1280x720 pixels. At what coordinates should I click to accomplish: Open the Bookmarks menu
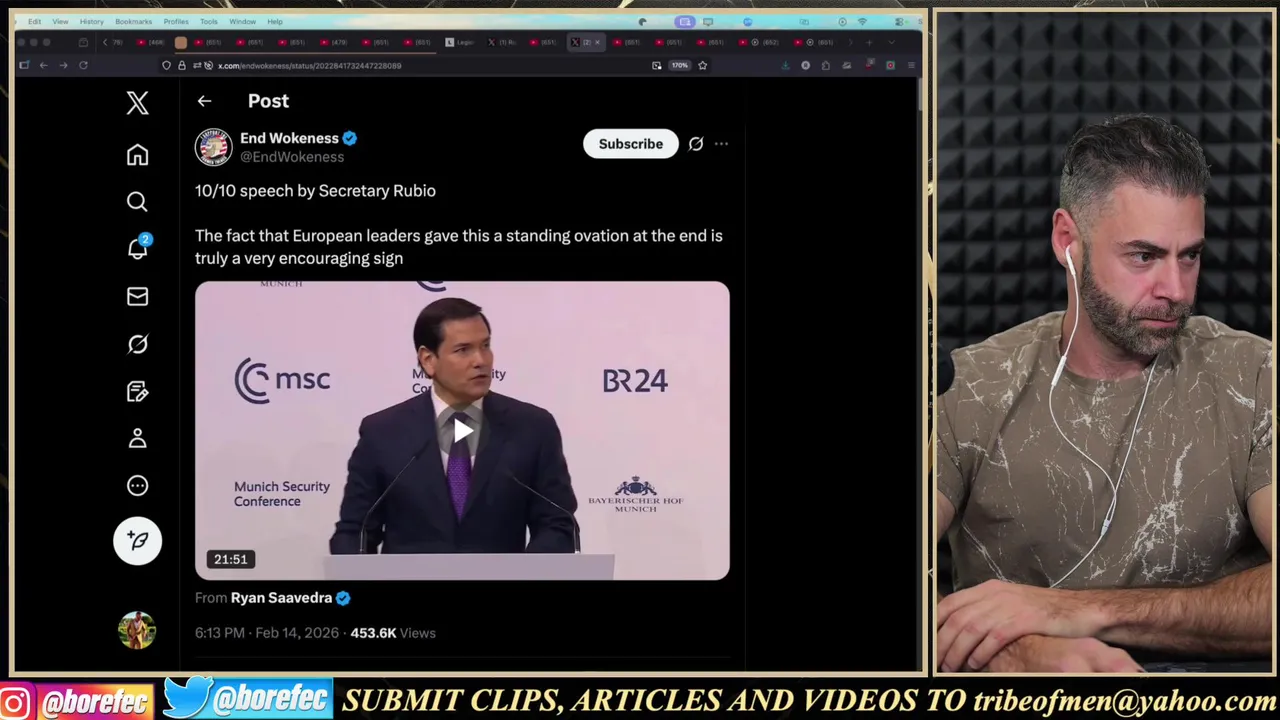point(133,21)
